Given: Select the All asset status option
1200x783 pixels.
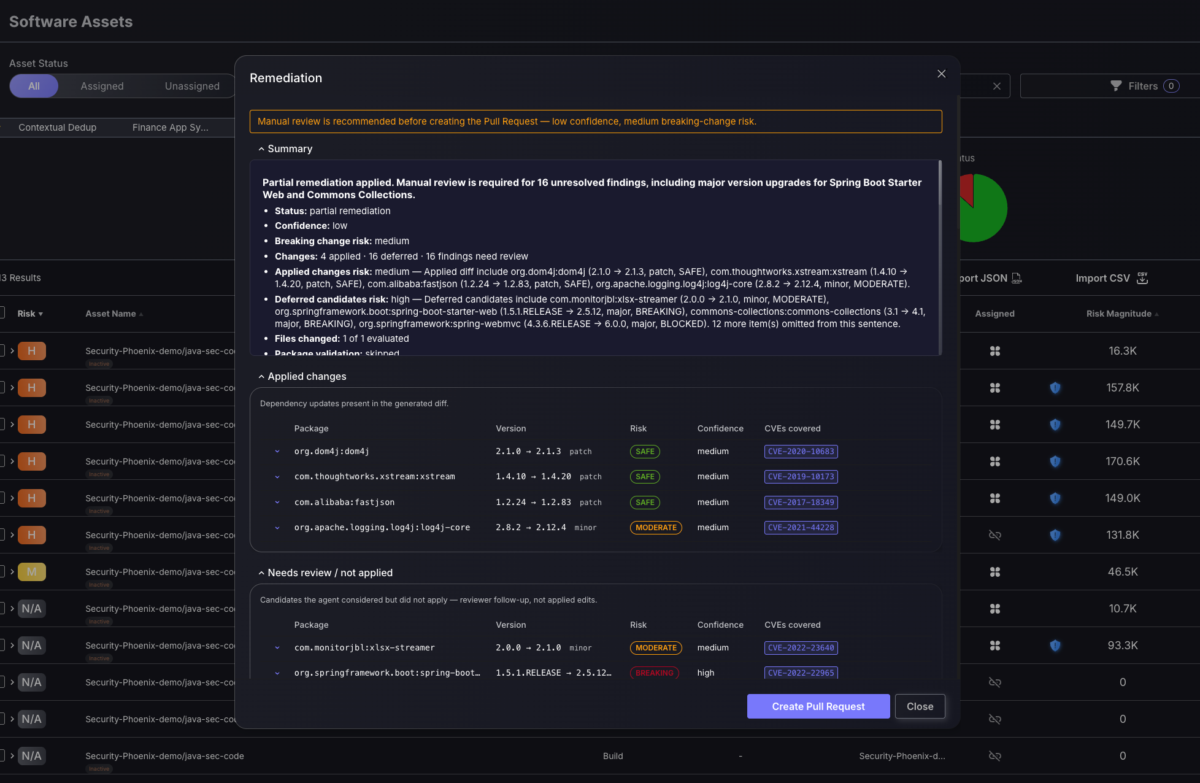Looking at the screenshot, I should pos(34,86).
